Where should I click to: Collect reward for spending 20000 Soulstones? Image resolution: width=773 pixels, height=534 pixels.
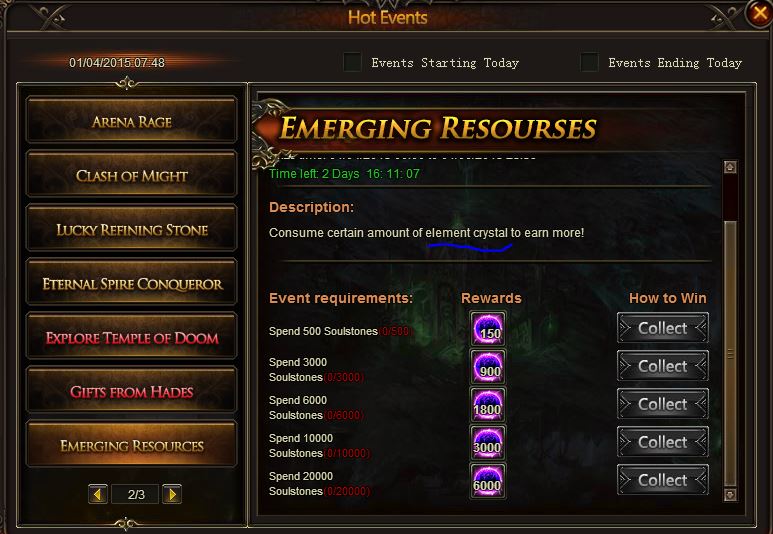(x=663, y=480)
